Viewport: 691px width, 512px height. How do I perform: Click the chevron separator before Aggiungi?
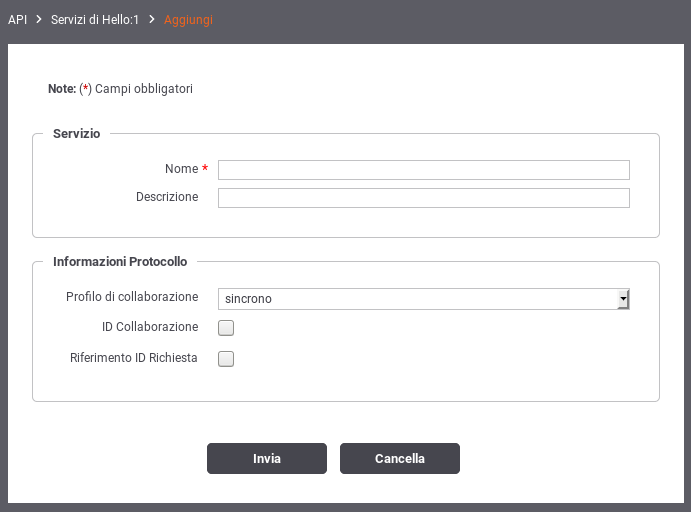click(152, 19)
